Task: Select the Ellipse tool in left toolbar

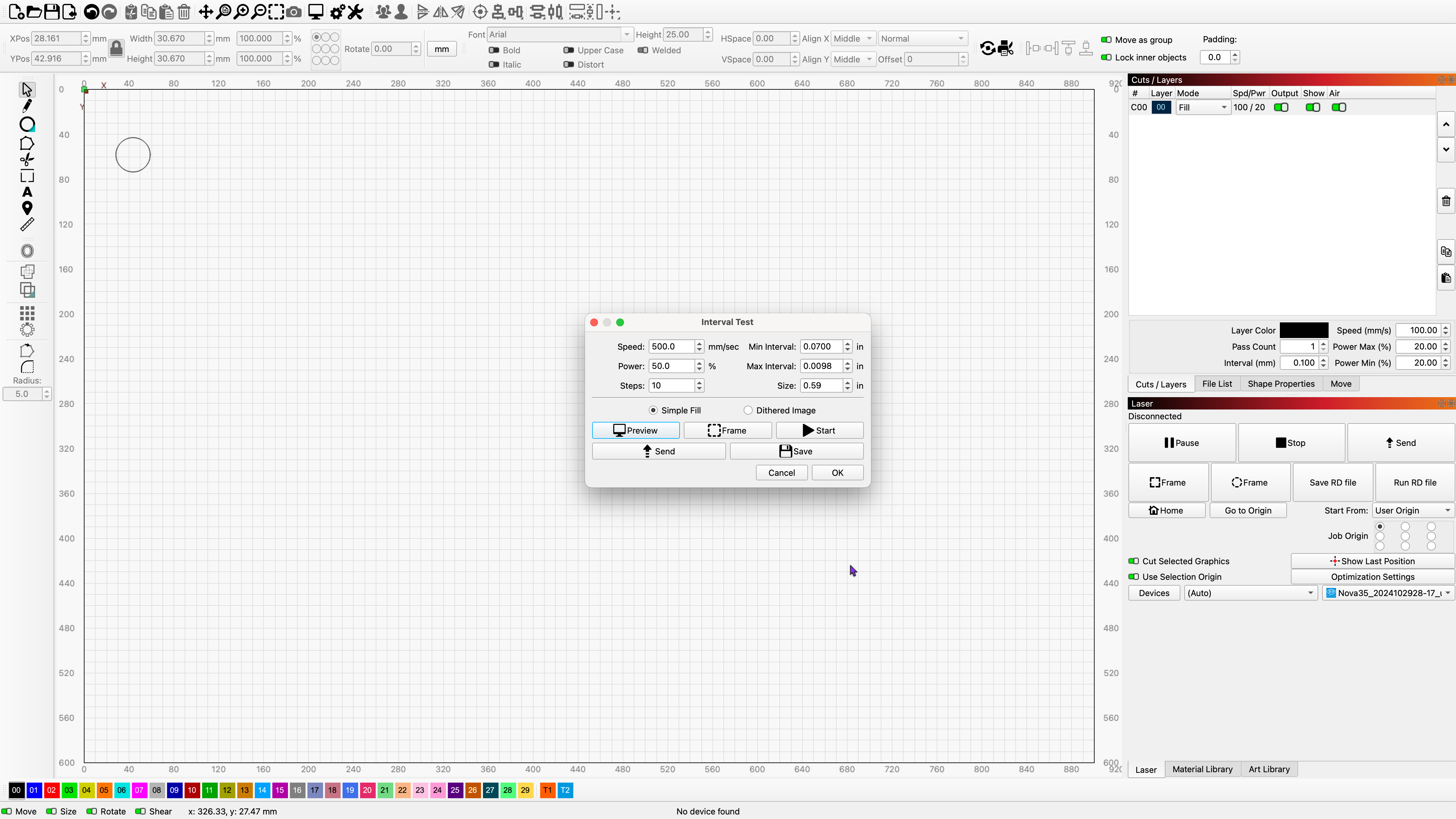Action: pyautogui.click(x=27, y=124)
